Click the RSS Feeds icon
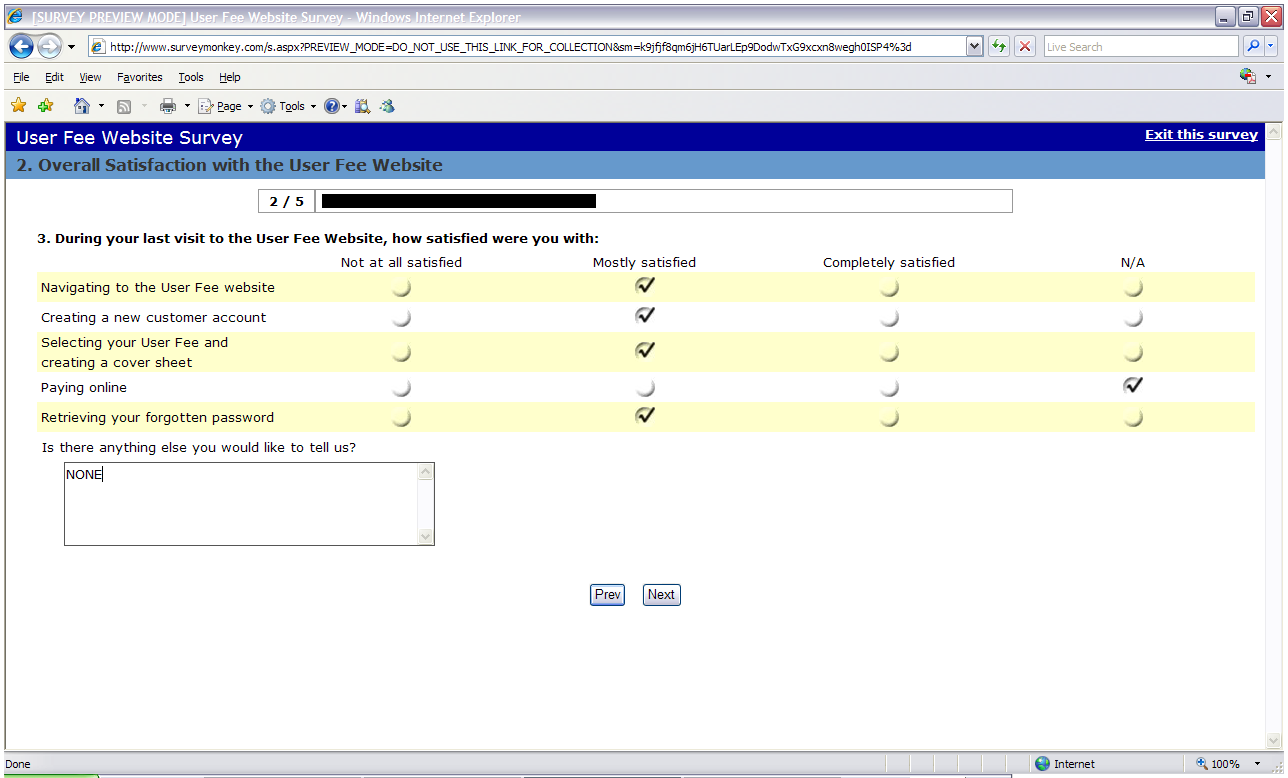The height and width of the screenshot is (778, 1288). click(x=125, y=106)
